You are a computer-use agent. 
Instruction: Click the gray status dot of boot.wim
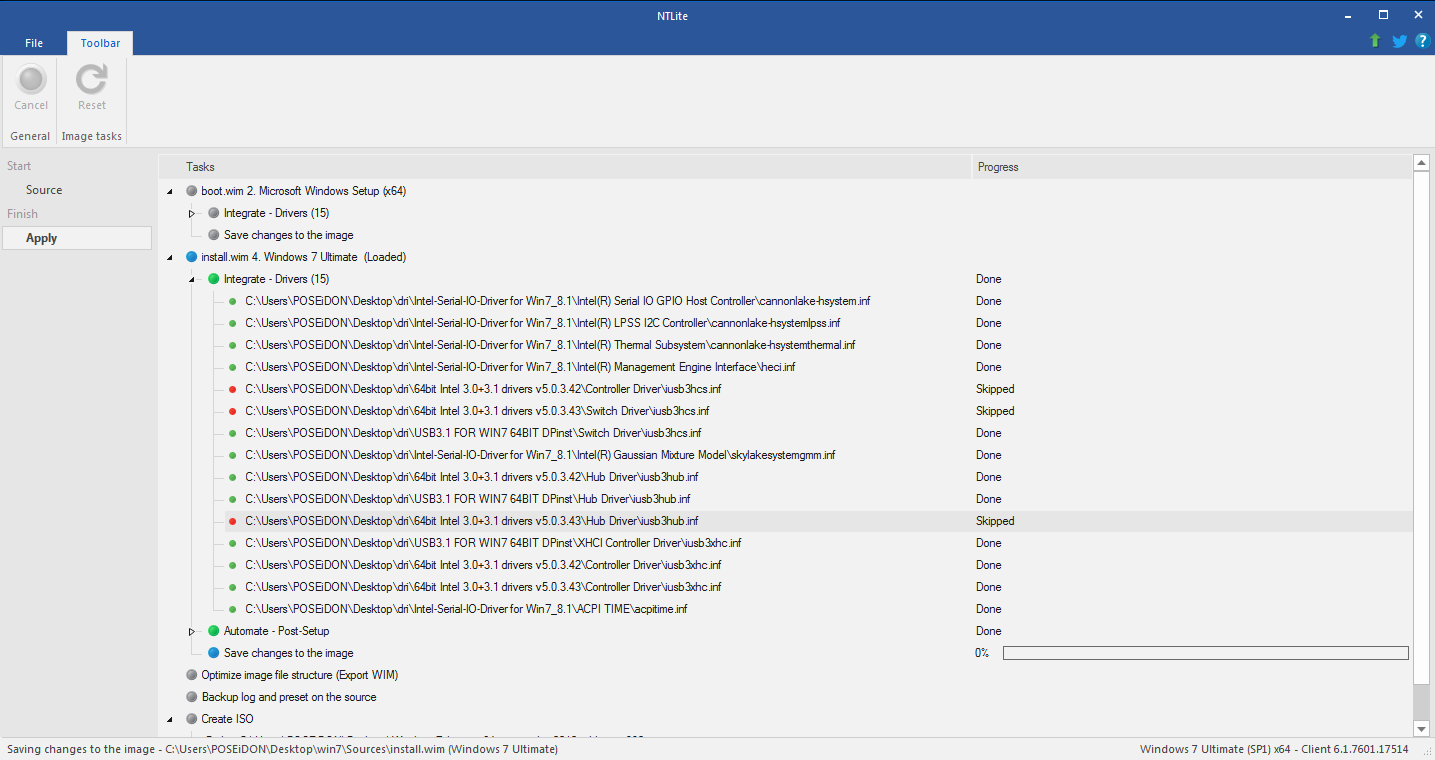(x=192, y=191)
